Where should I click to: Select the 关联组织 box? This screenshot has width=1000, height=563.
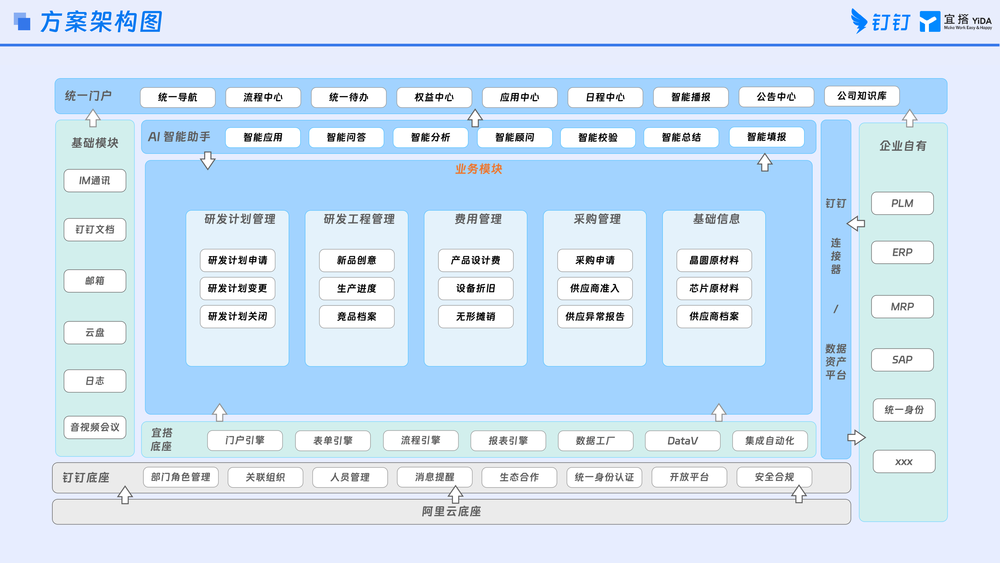(x=265, y=477)
